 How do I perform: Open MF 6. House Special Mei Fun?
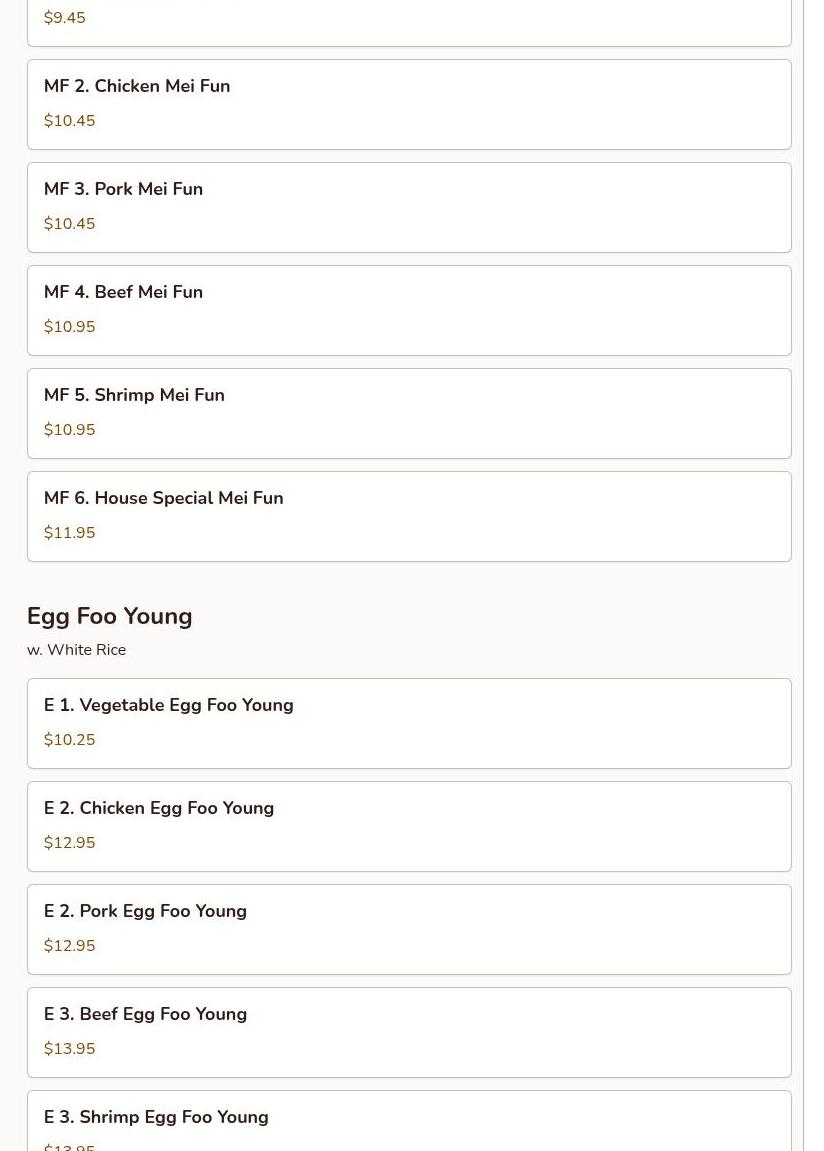pyautogui.click(x=409, y=517)
